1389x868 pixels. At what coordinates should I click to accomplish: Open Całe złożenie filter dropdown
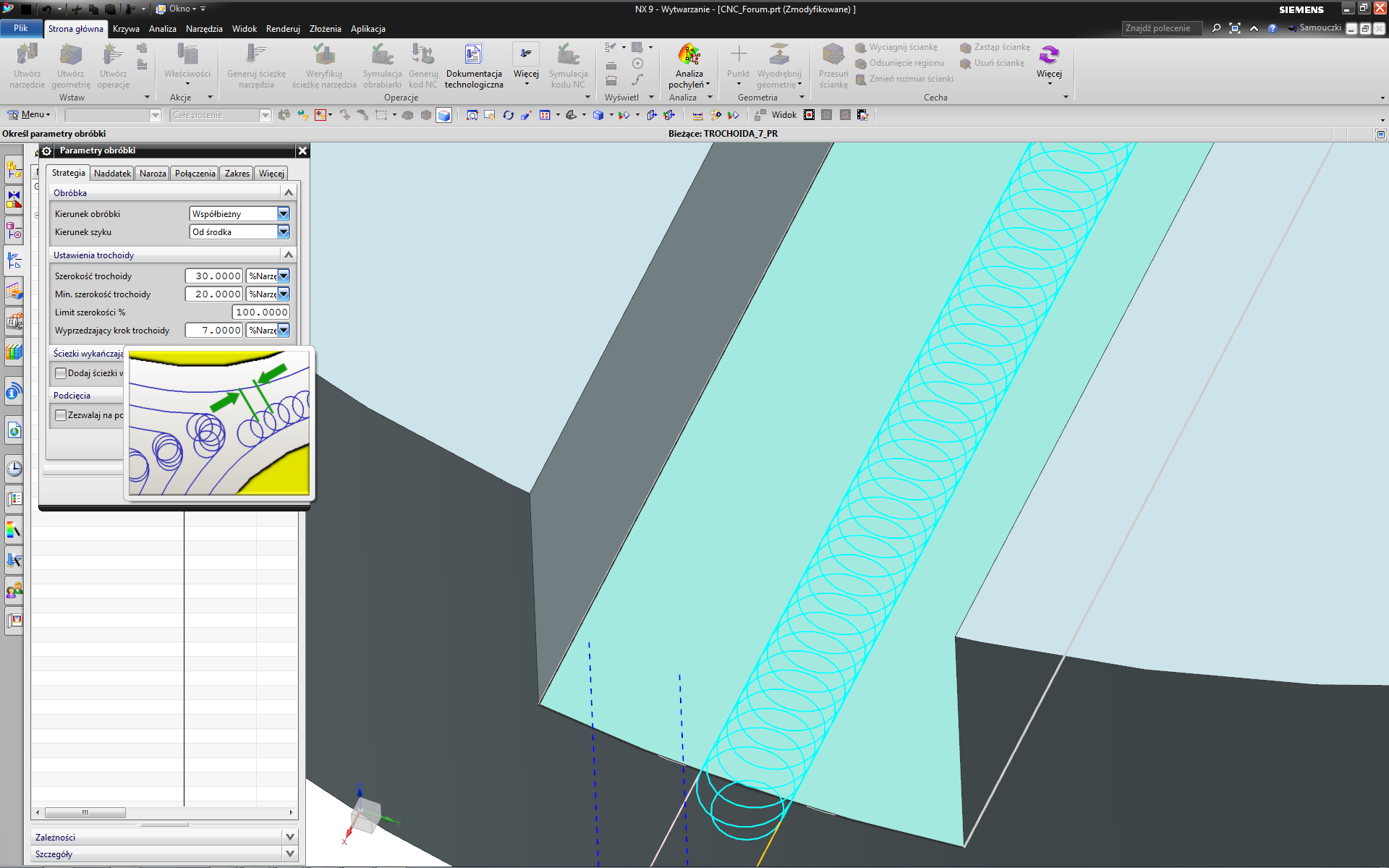(x=265, y=115)
